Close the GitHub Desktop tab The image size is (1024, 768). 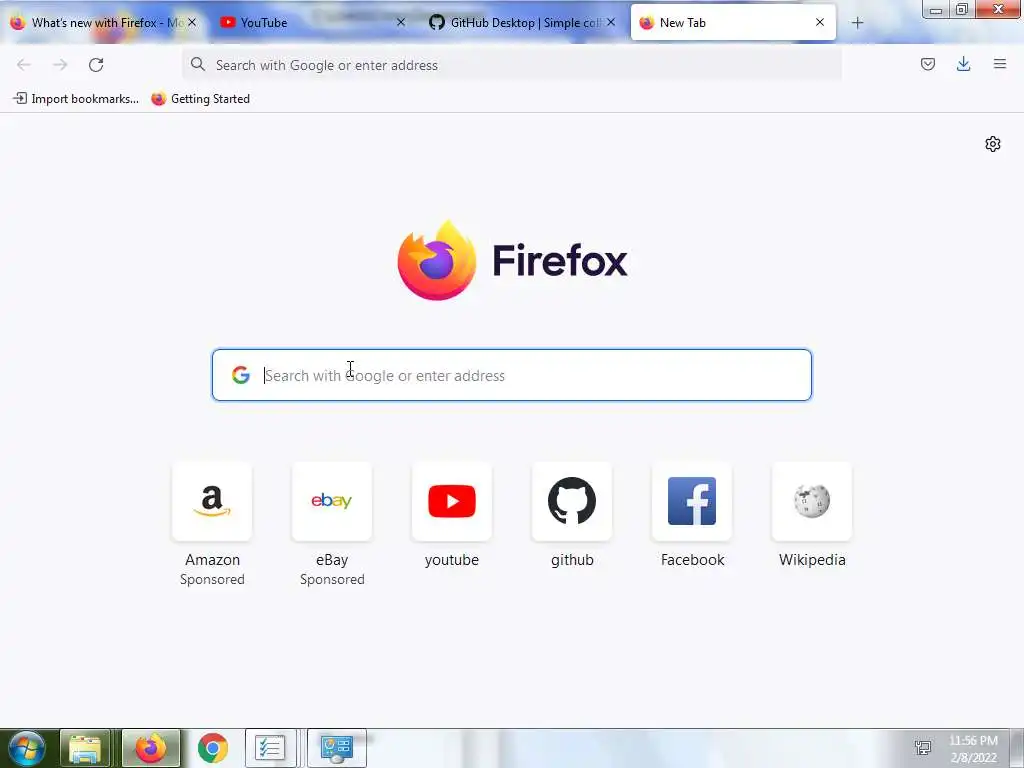point(611,22)
